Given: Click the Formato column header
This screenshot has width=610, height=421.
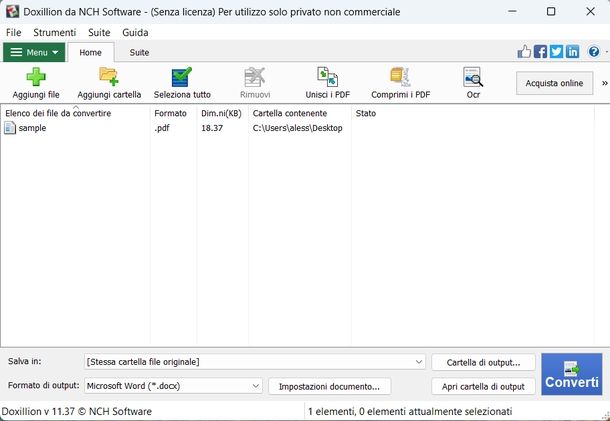Looking at the screenshot, I should point(174,113).
